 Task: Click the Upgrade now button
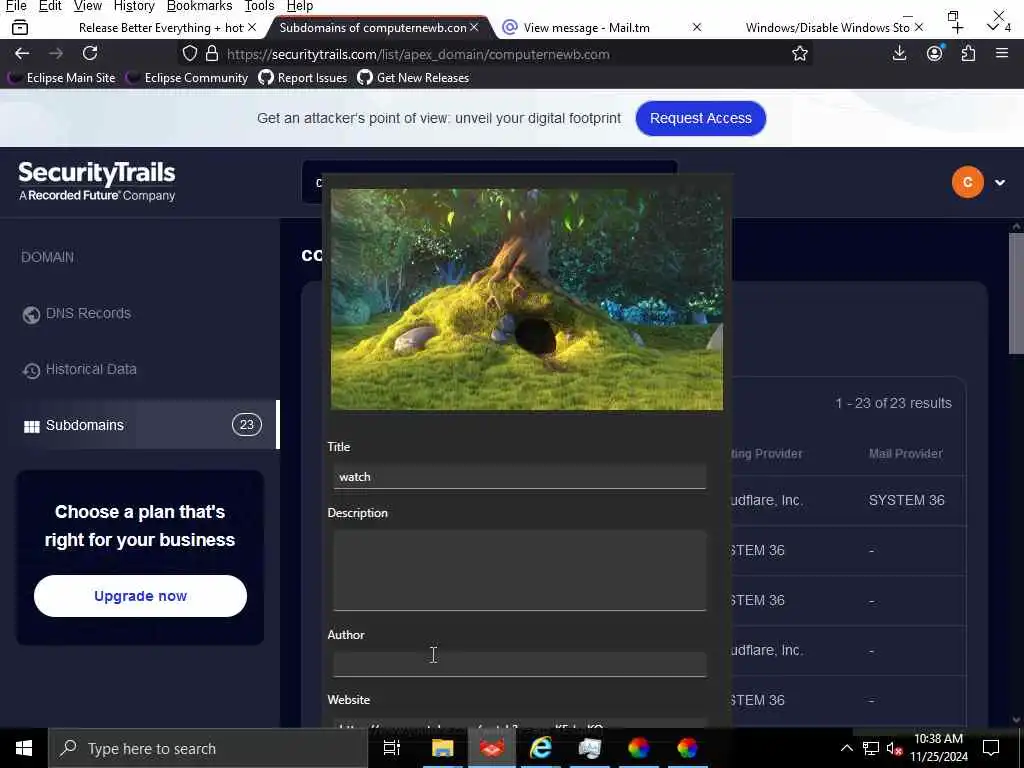point(140,596)
